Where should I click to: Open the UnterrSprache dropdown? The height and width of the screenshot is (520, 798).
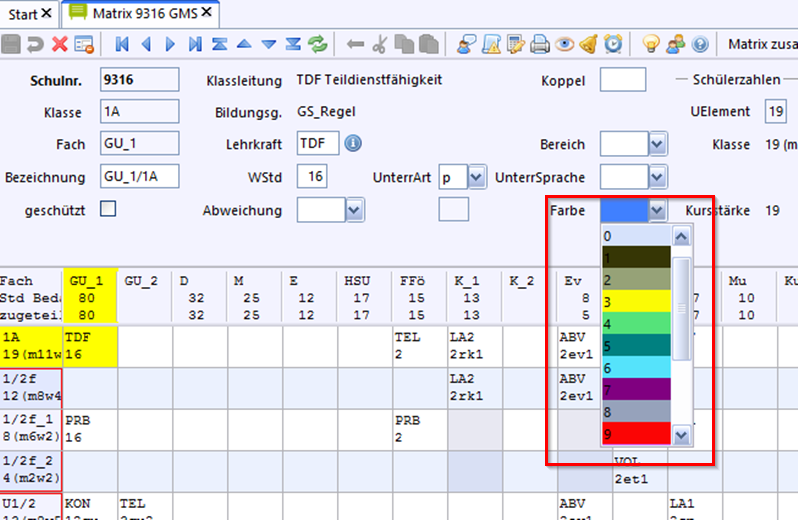657,177
